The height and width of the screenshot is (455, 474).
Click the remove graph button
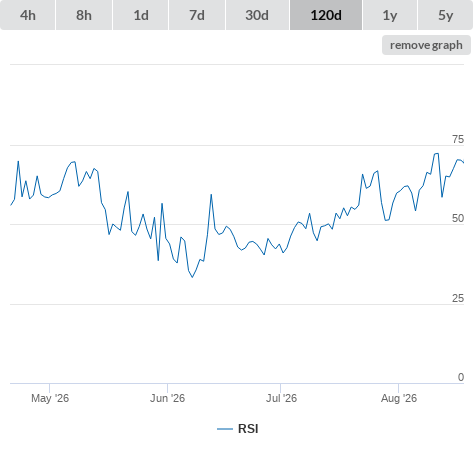coord(426,45)
